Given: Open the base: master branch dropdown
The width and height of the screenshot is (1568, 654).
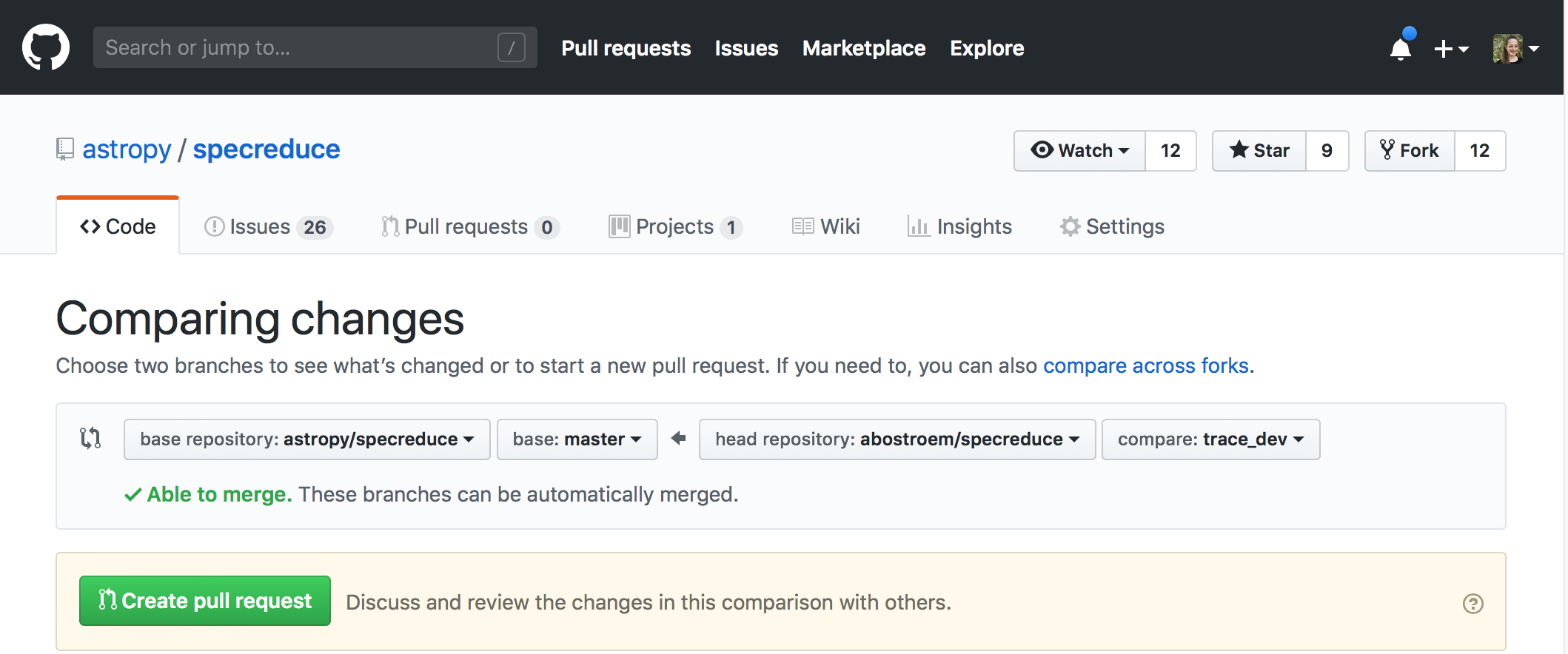Looking at the screenshot, I should click(x=577, y=439).
